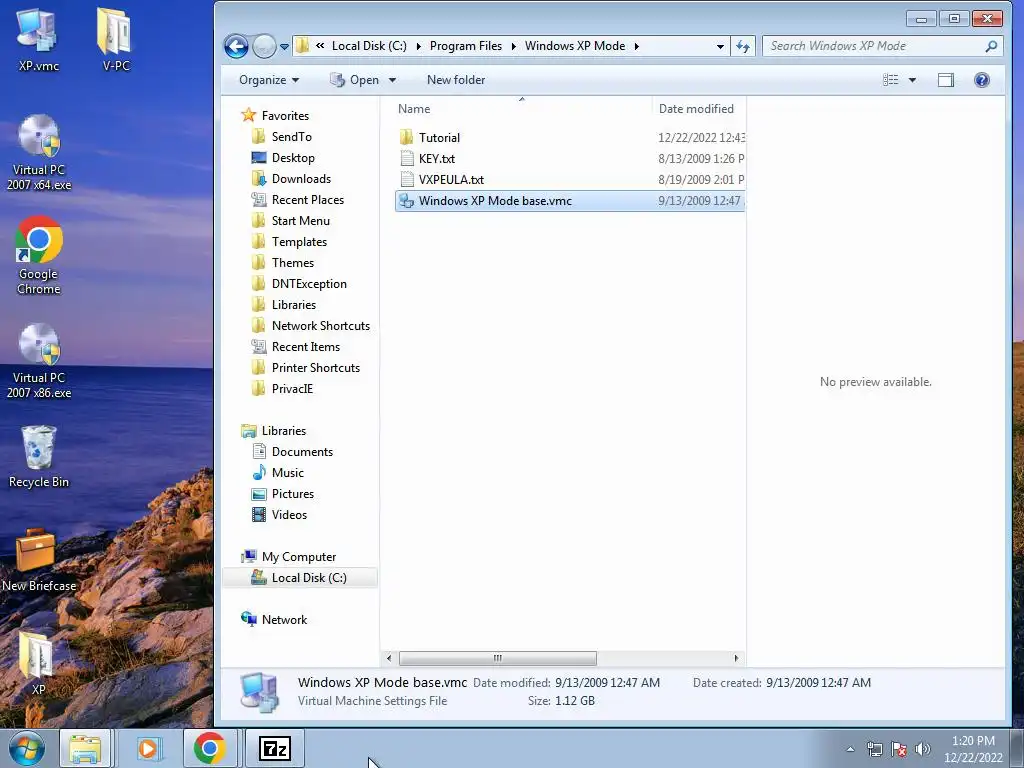Select the VXPEULA.txt file
1024x768 pixels.
(x=570, y=180)
